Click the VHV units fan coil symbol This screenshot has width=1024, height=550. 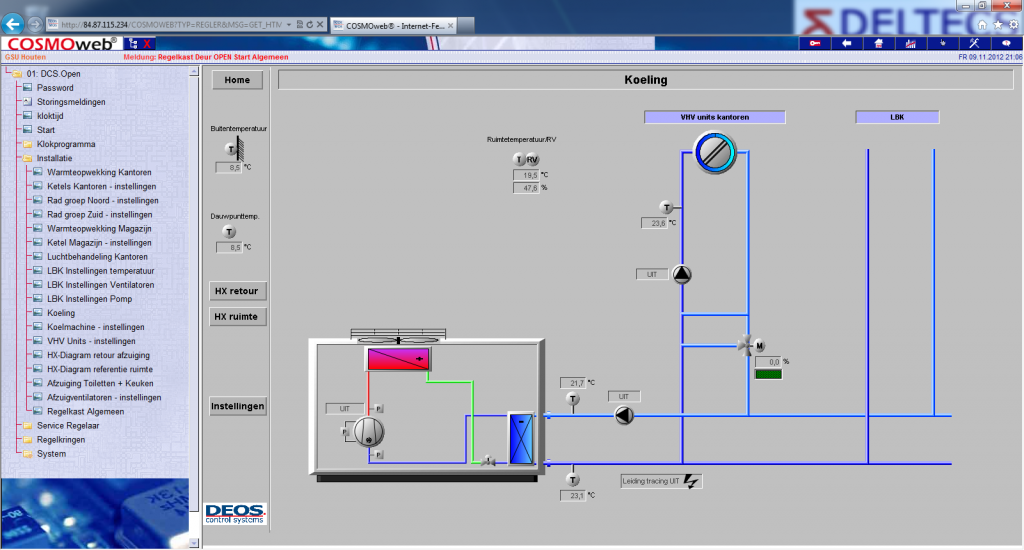(x=715, y=153)
